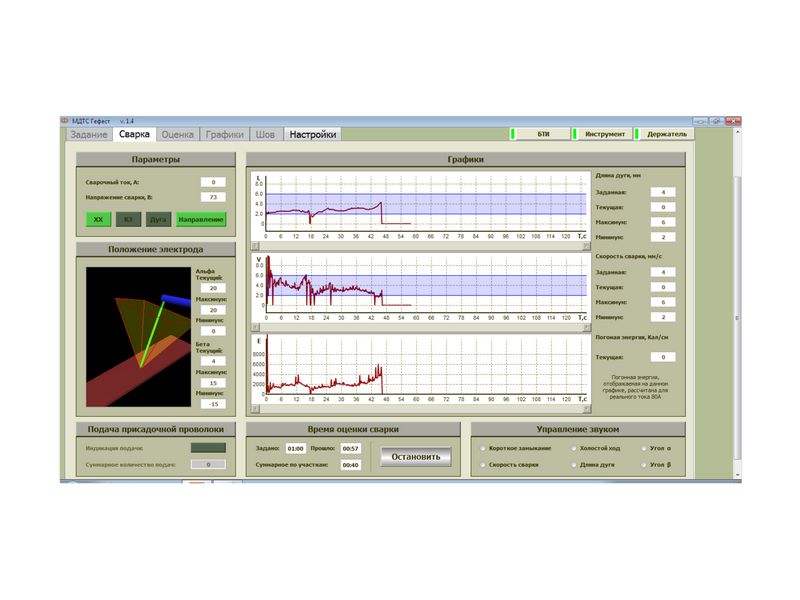Switch to the Настройки tab
800x600 pixels.
point(313,134)
